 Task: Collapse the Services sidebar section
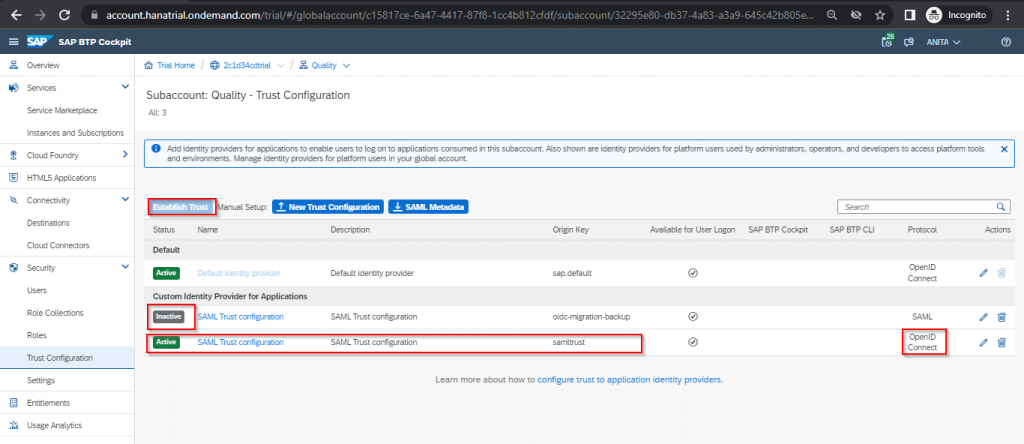click(125, 87)
